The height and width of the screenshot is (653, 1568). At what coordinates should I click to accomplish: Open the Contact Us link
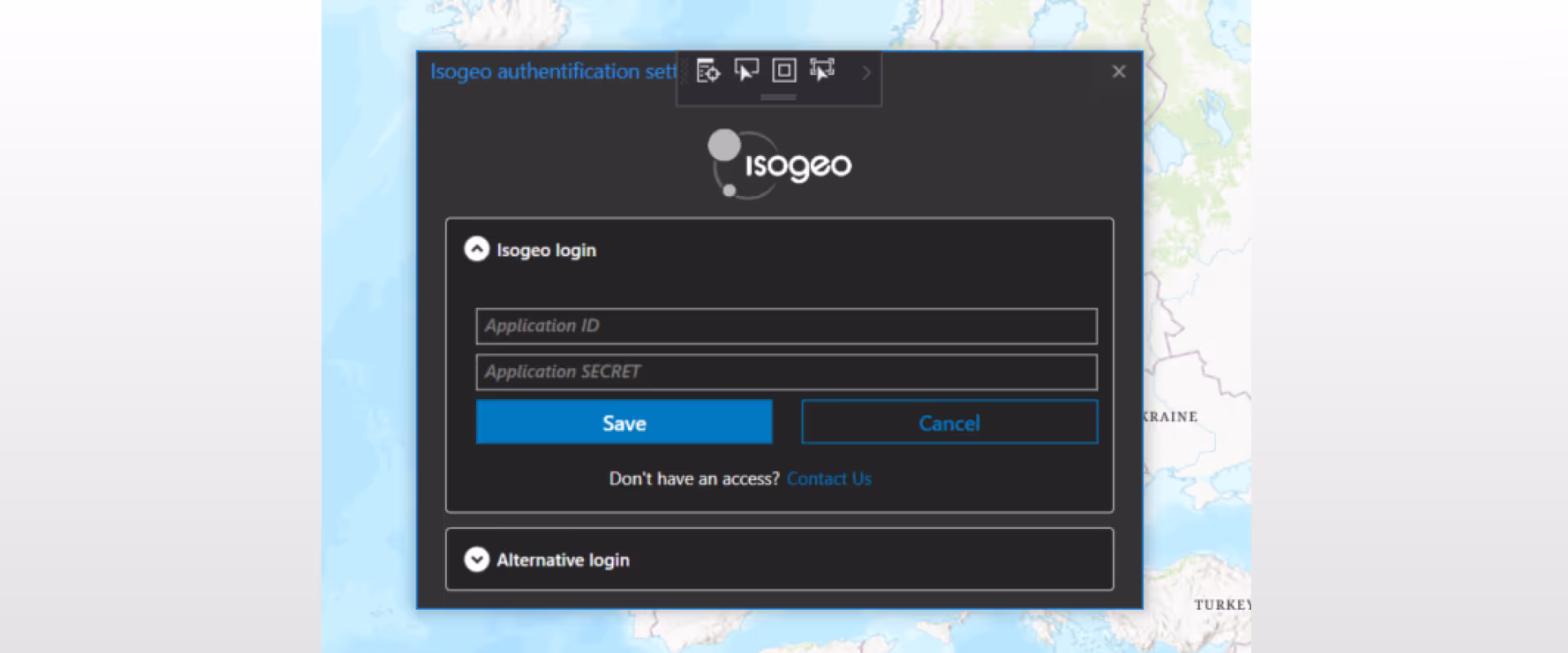(x=829, y=479)
